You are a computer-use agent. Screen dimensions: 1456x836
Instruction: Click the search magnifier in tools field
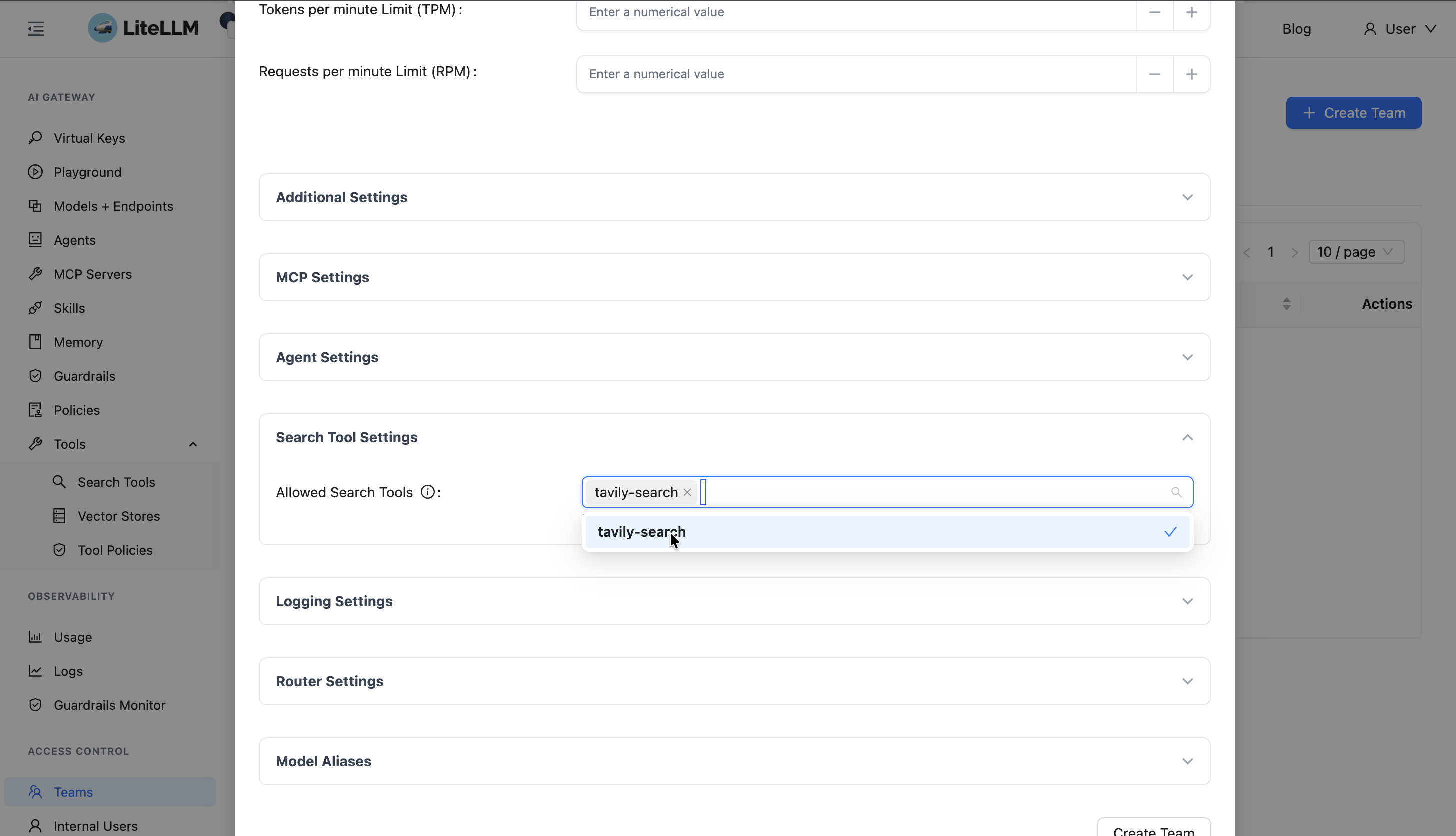[x=1176, y=492]
